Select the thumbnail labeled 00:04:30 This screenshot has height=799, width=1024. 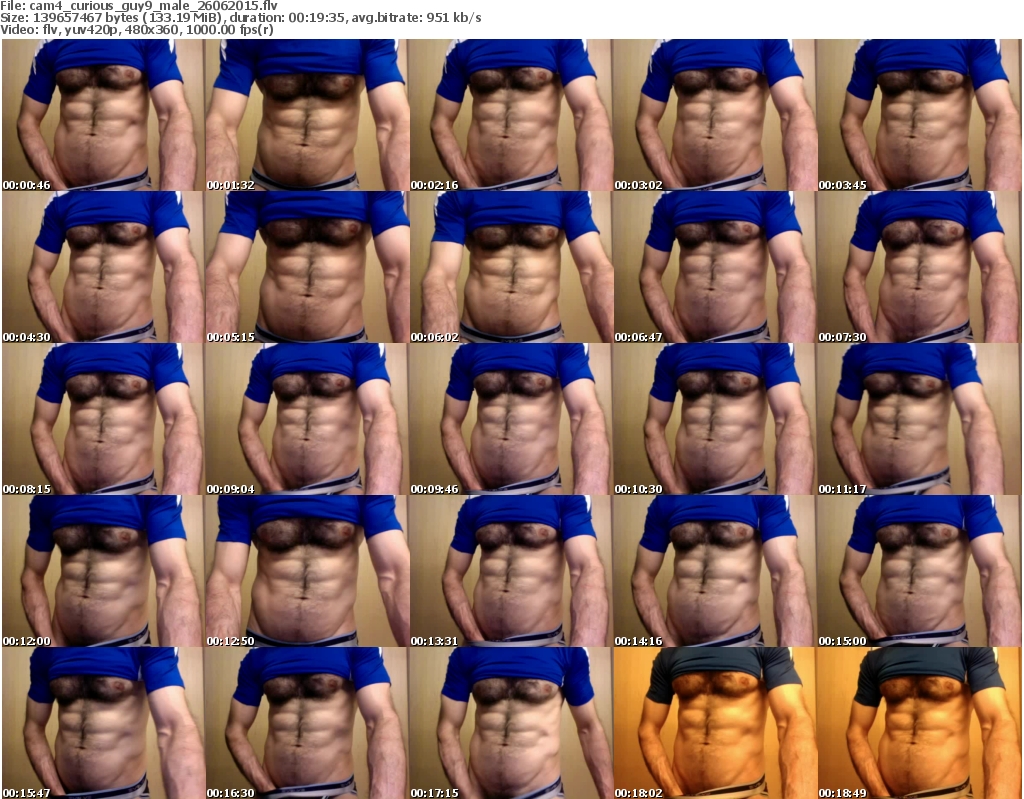[102, 267]
